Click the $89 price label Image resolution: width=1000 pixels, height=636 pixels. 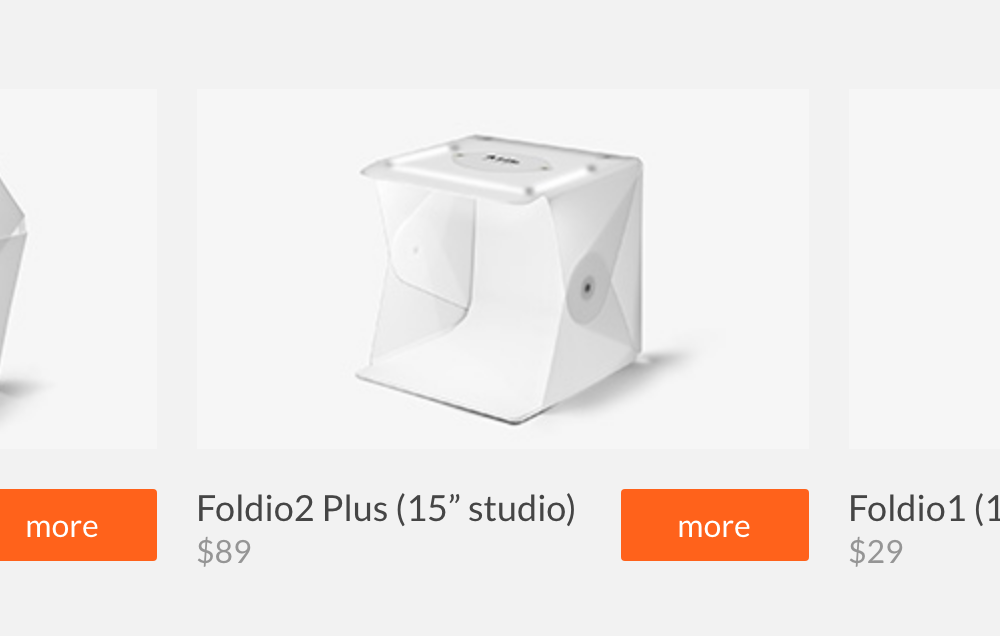(x=224, y=551)
